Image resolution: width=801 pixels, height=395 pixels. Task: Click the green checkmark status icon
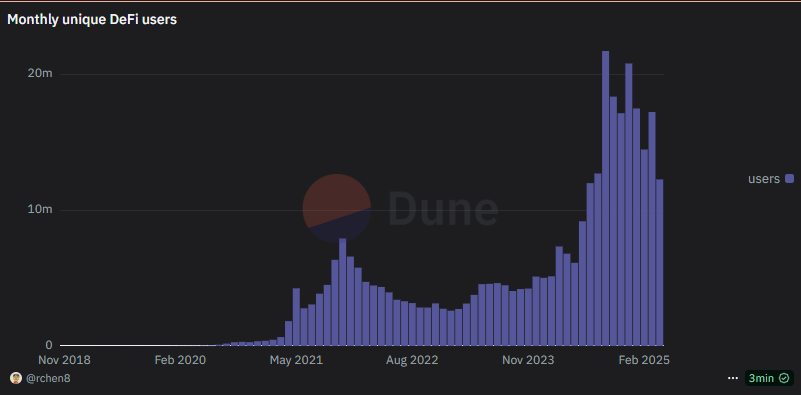coord(784,378)
